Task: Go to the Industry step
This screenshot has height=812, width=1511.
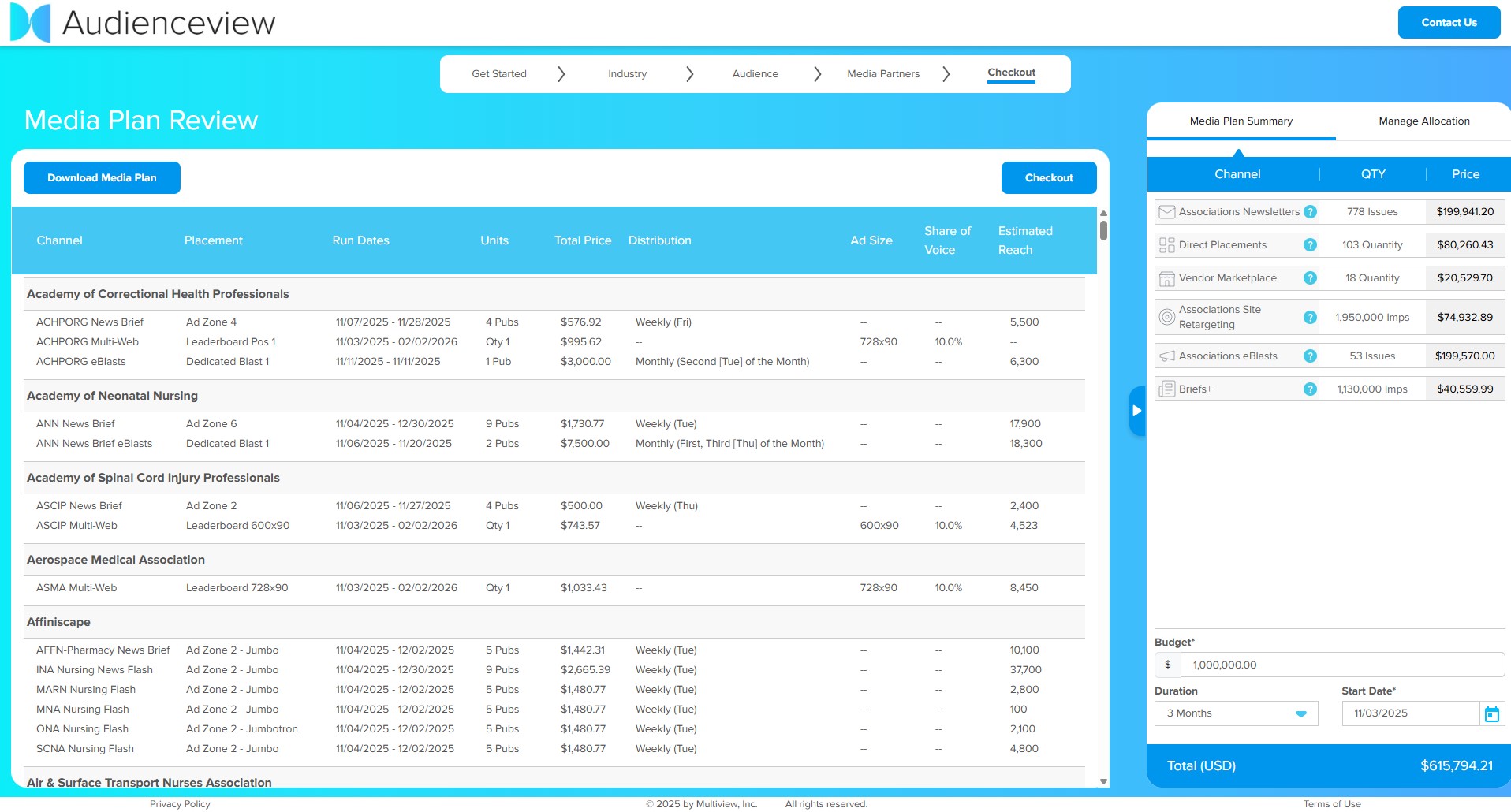Action: pyautogui.click(x=627, y=74)
